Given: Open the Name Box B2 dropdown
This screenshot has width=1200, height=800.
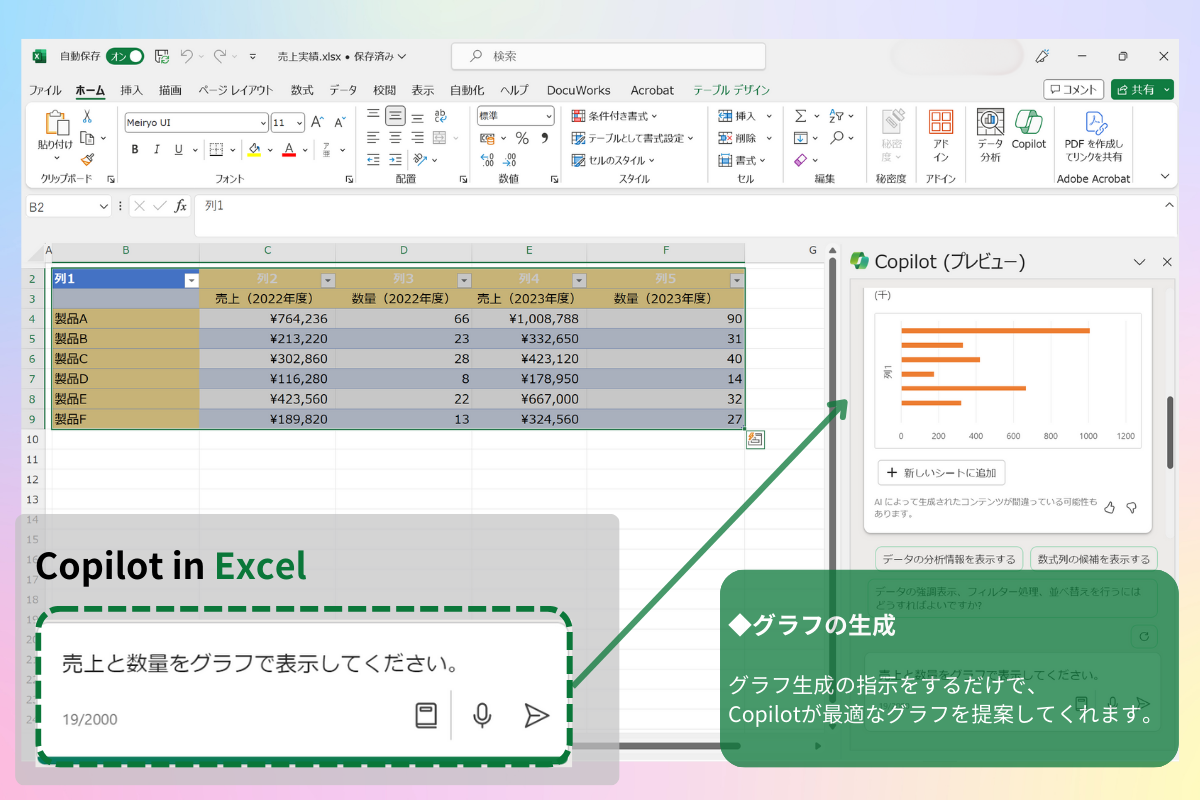Looking at the screenshot, I should [104, 206].
